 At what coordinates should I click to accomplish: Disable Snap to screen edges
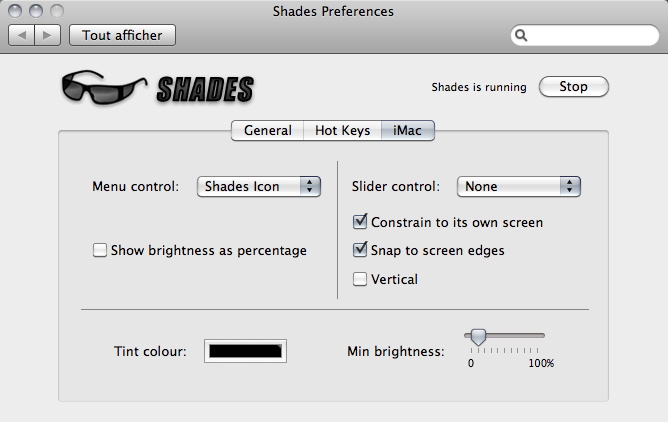360,250
